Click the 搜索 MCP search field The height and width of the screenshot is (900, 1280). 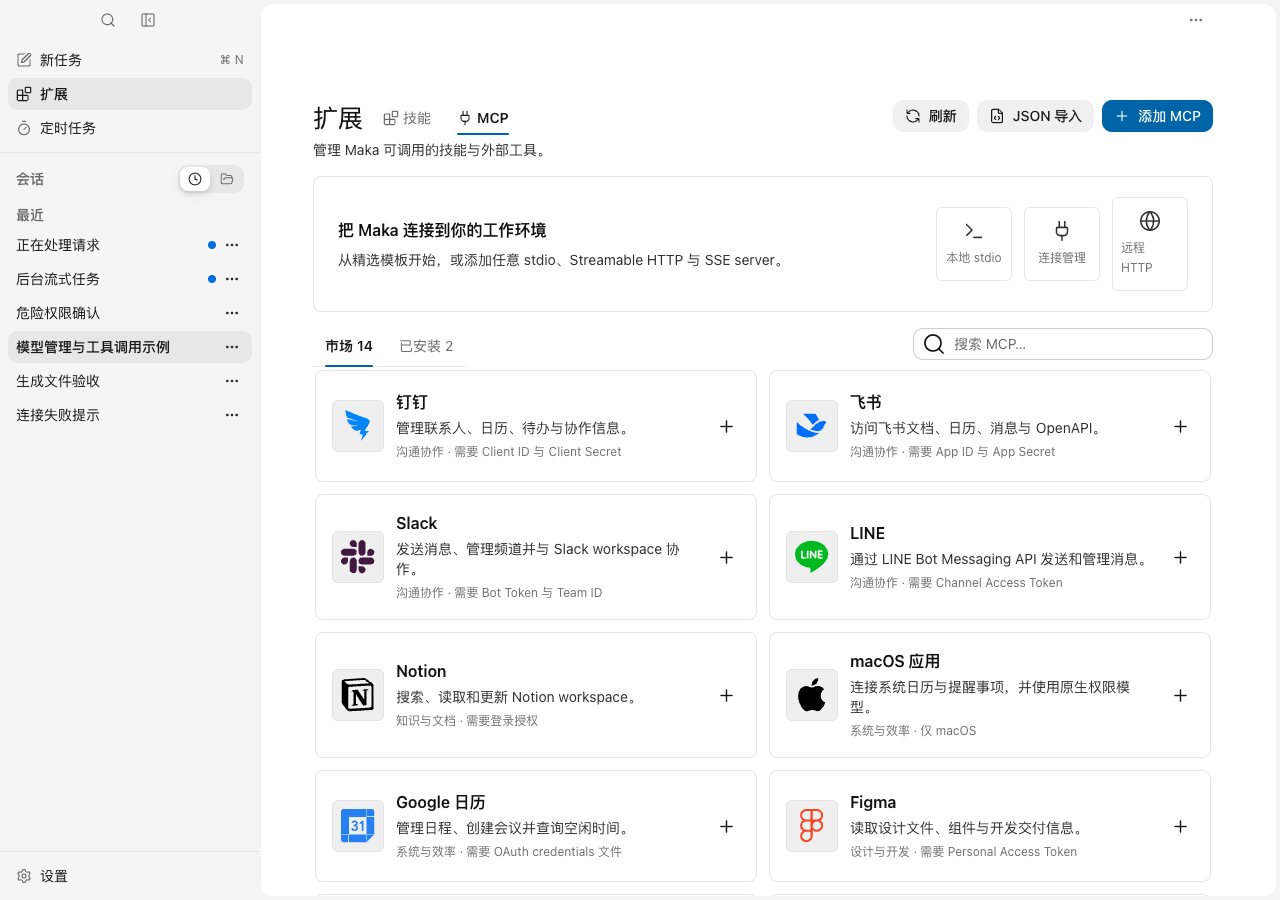(x=1063, y=344)
